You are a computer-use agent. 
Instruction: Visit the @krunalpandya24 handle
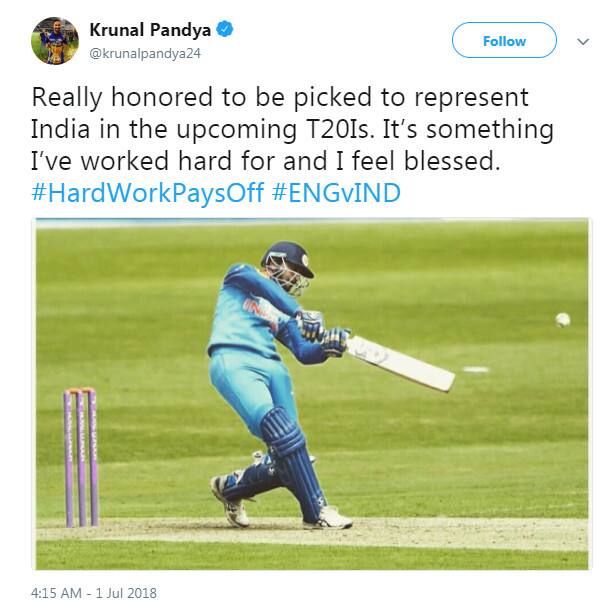146,53
